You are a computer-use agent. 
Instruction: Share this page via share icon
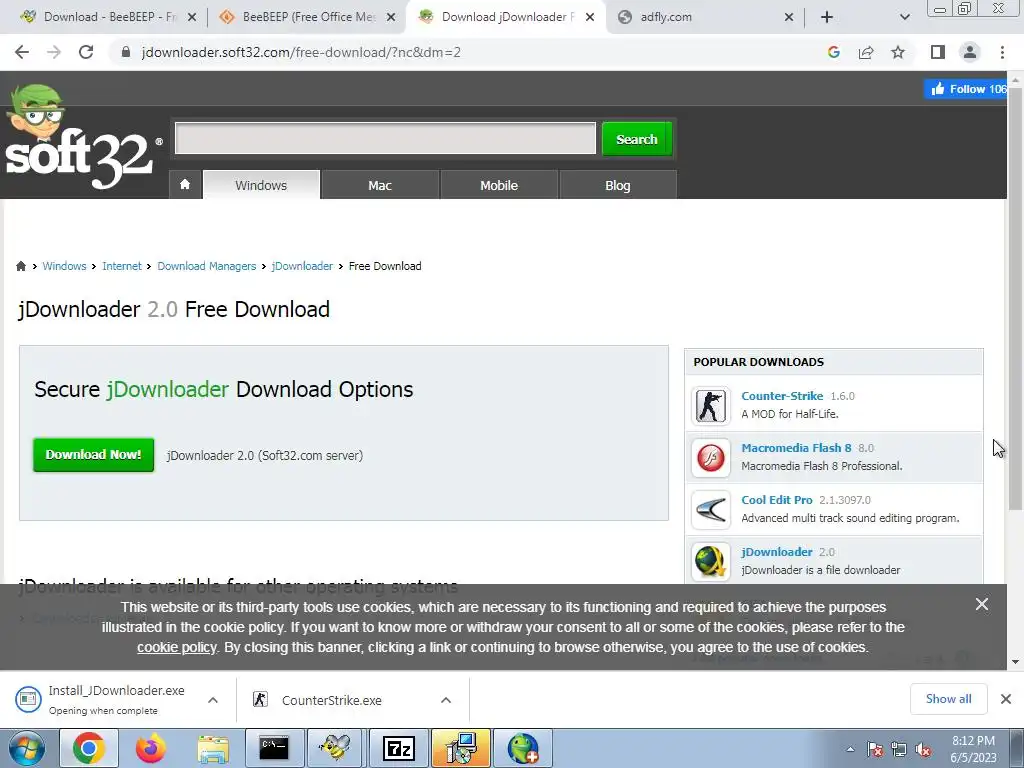coord(866,52)
